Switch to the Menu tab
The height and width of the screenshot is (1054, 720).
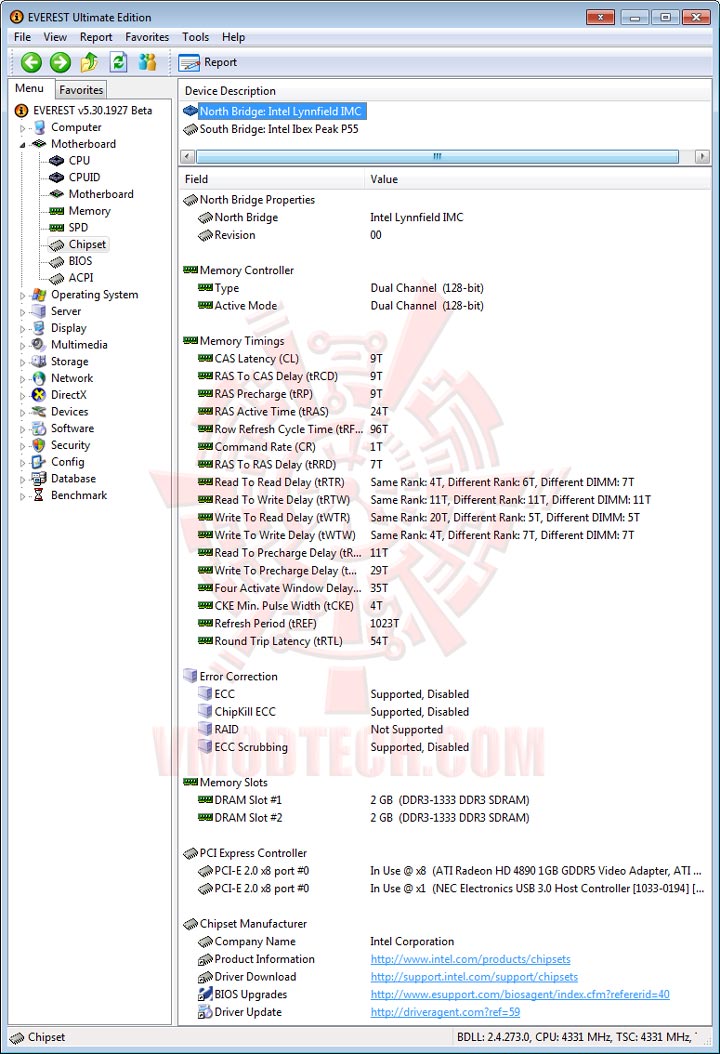tap(29, 88)
